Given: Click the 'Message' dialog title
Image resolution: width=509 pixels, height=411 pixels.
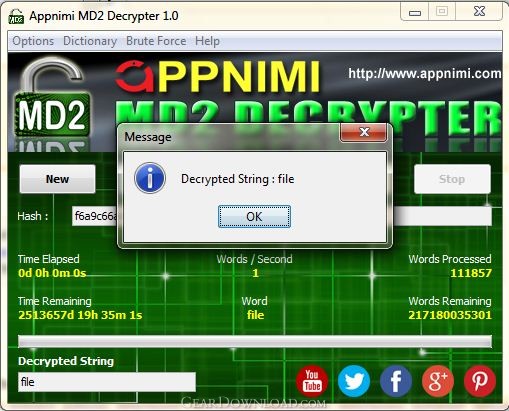Looking at the screenshot, I should tap(148, 137).
